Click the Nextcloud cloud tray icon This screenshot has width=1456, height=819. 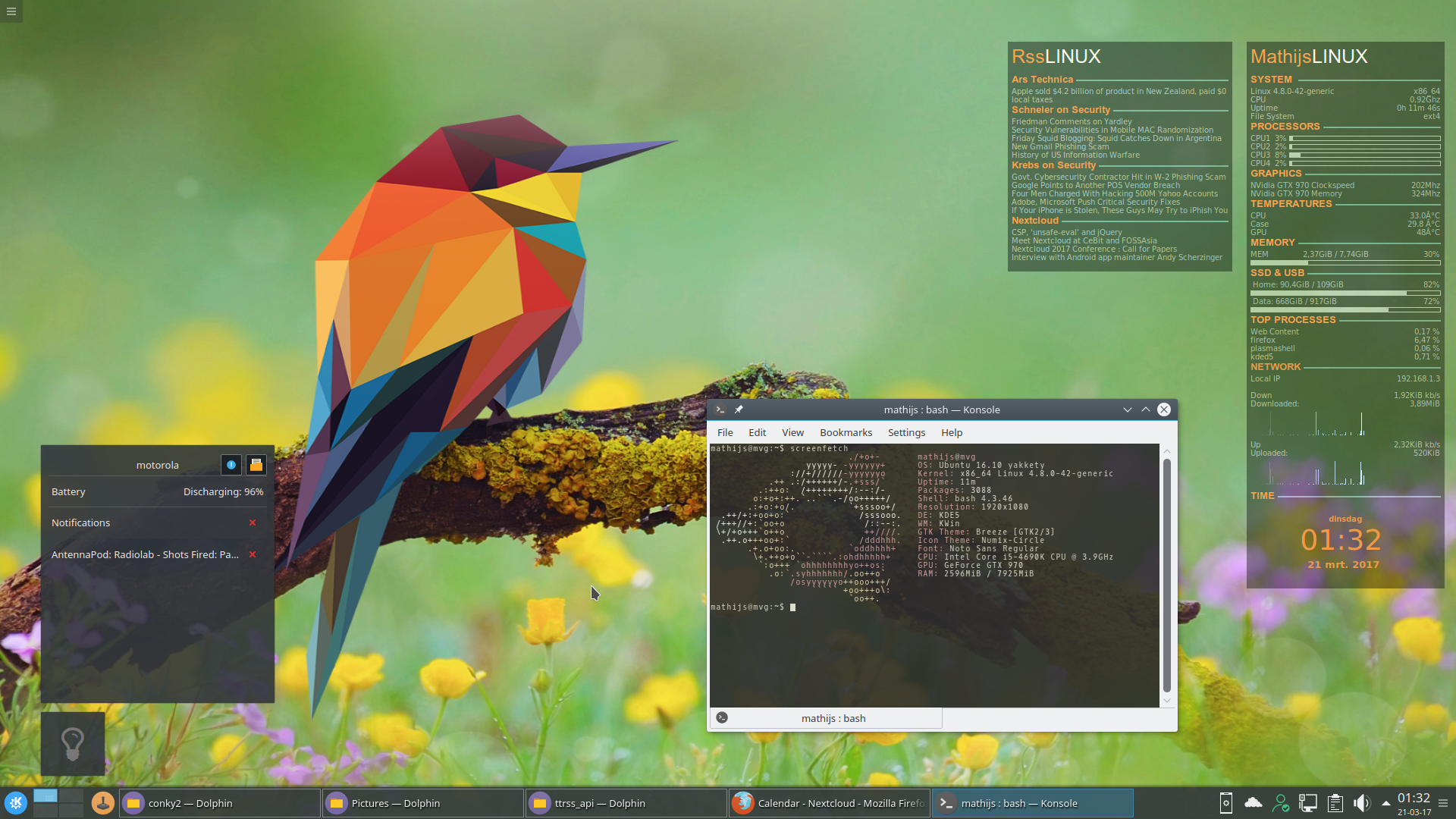pyautogui.click(x=1253, y=803)
